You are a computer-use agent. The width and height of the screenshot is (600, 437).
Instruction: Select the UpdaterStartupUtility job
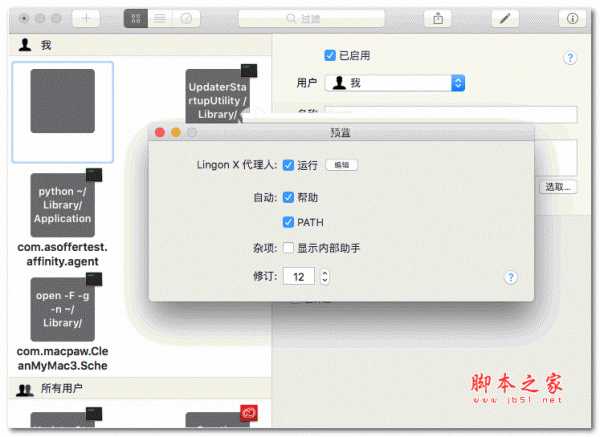tap(217, 96)
